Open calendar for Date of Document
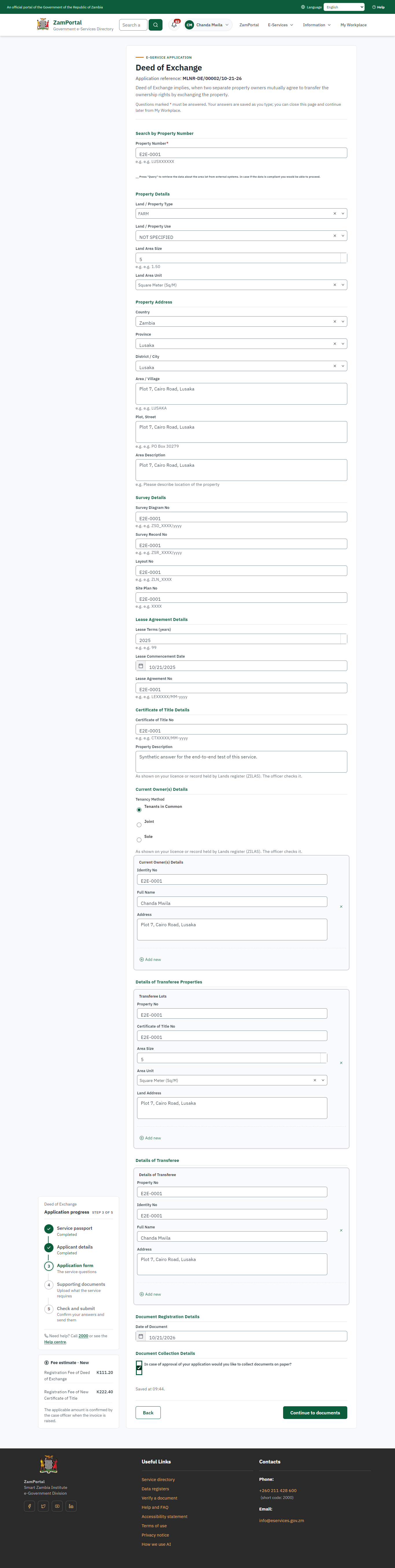 point(141,1336)
